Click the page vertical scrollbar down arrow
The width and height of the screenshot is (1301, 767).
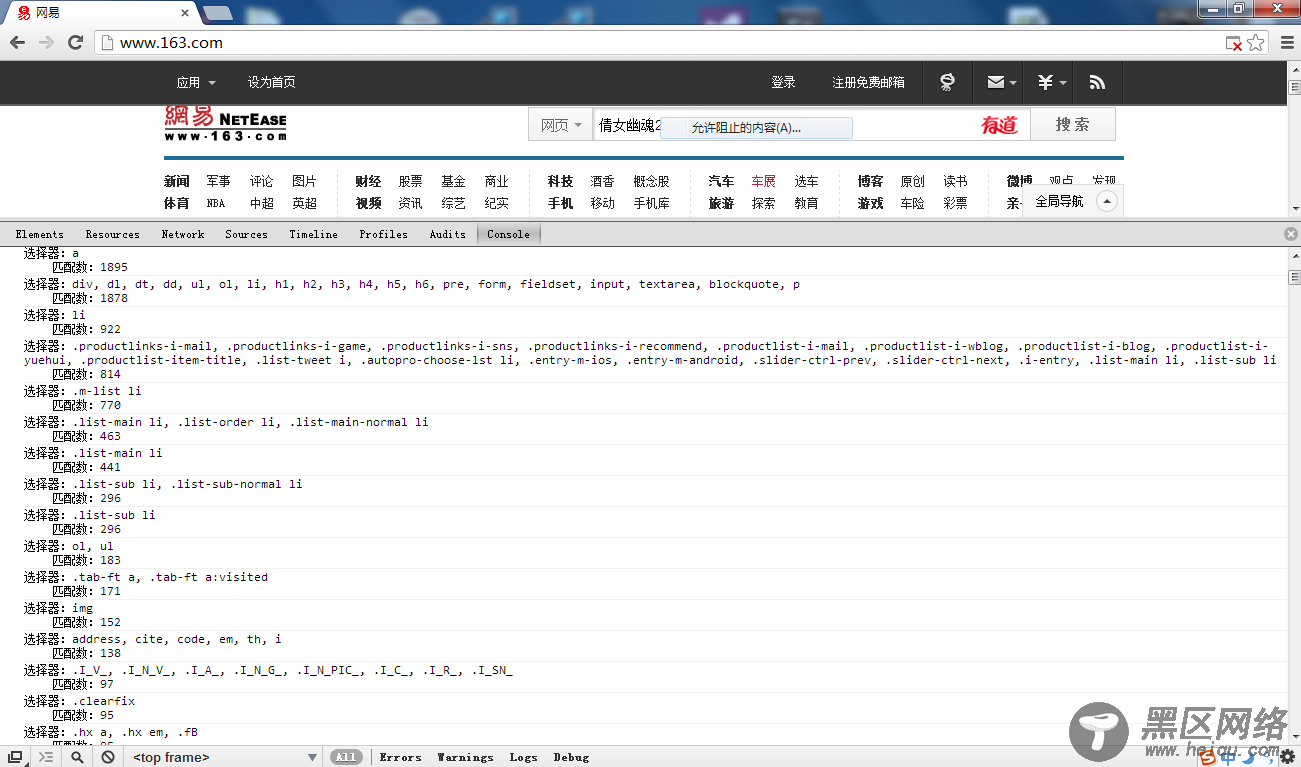pos(1293,209)
